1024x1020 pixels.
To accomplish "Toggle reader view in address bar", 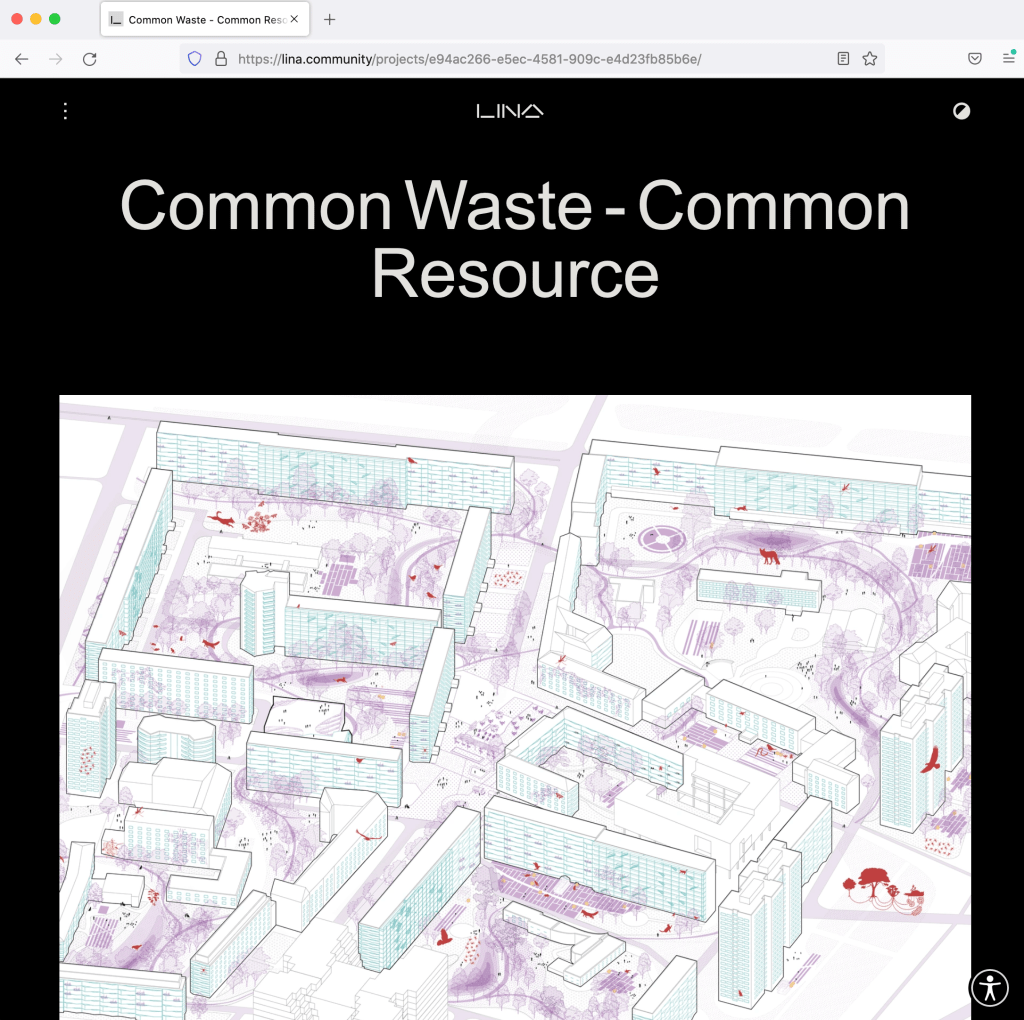I will coord(843,59).
